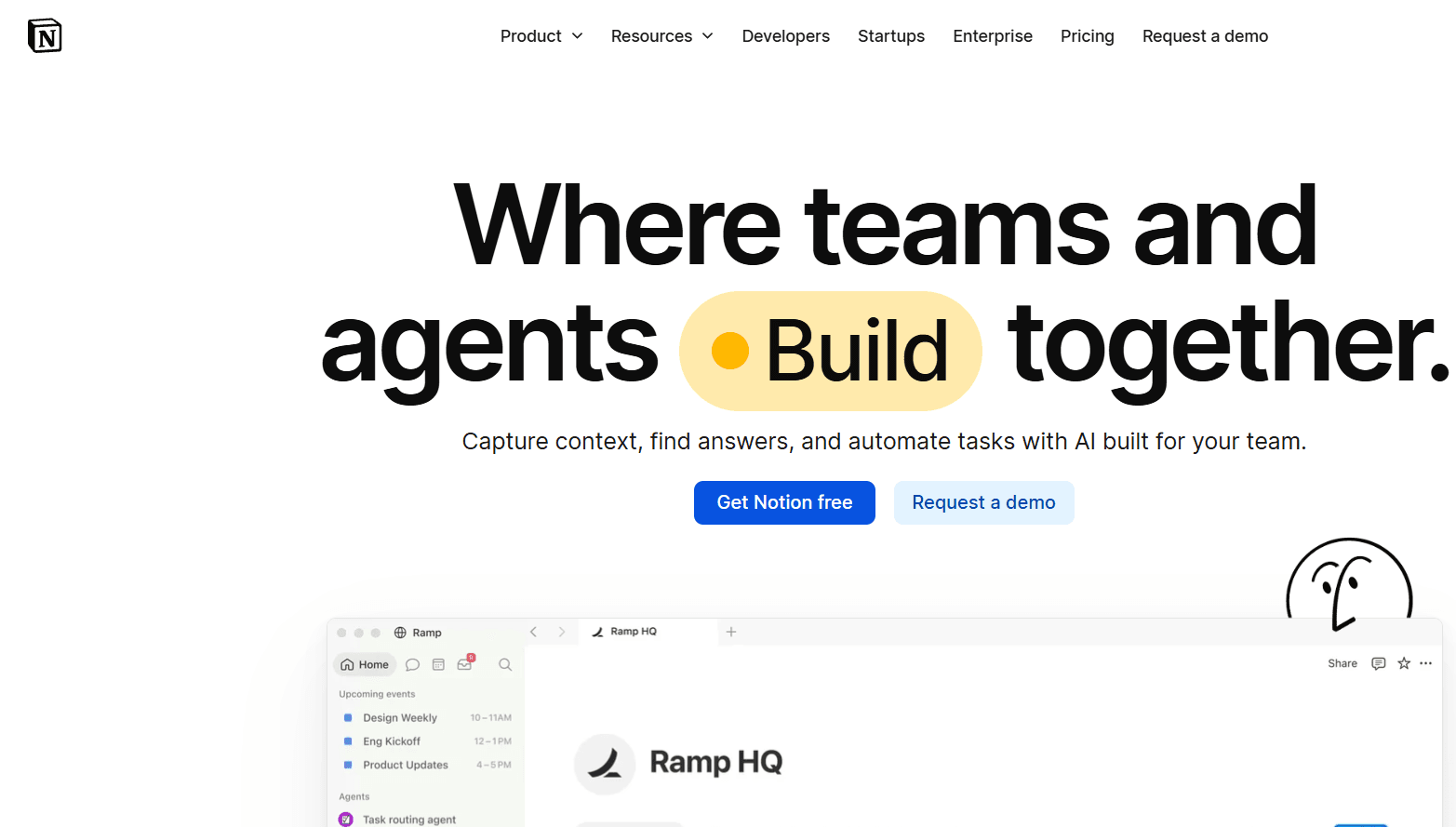
Task: Open the Product Updates event
Action: (406, 765)
